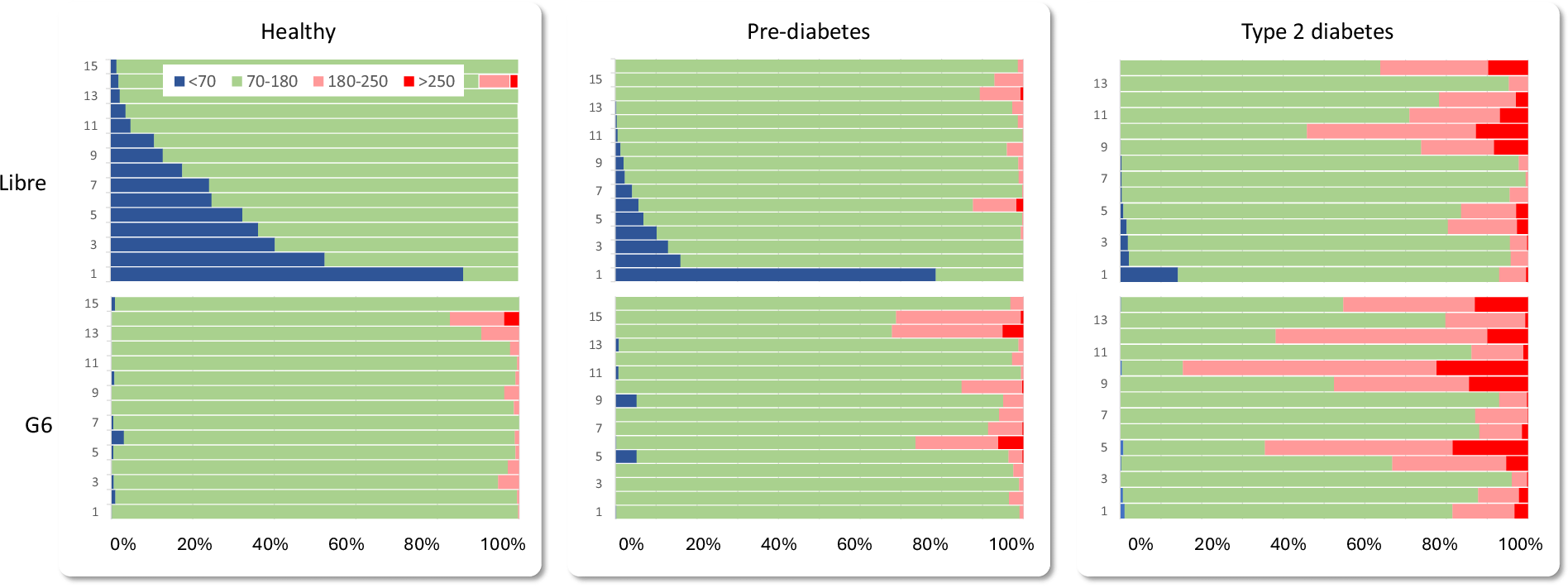This screenshot has width=1568, height=588.
Task: Click the 40% axis label under Pre-diabetes
Action: click(778, 544)
